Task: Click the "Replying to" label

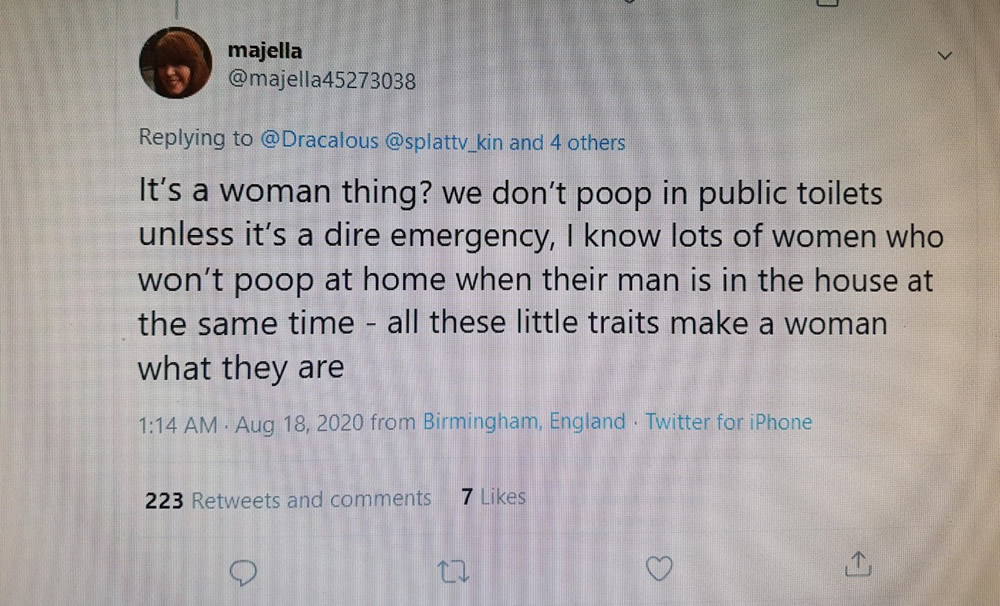Action: pyautogui.click(x=195, y=140)
